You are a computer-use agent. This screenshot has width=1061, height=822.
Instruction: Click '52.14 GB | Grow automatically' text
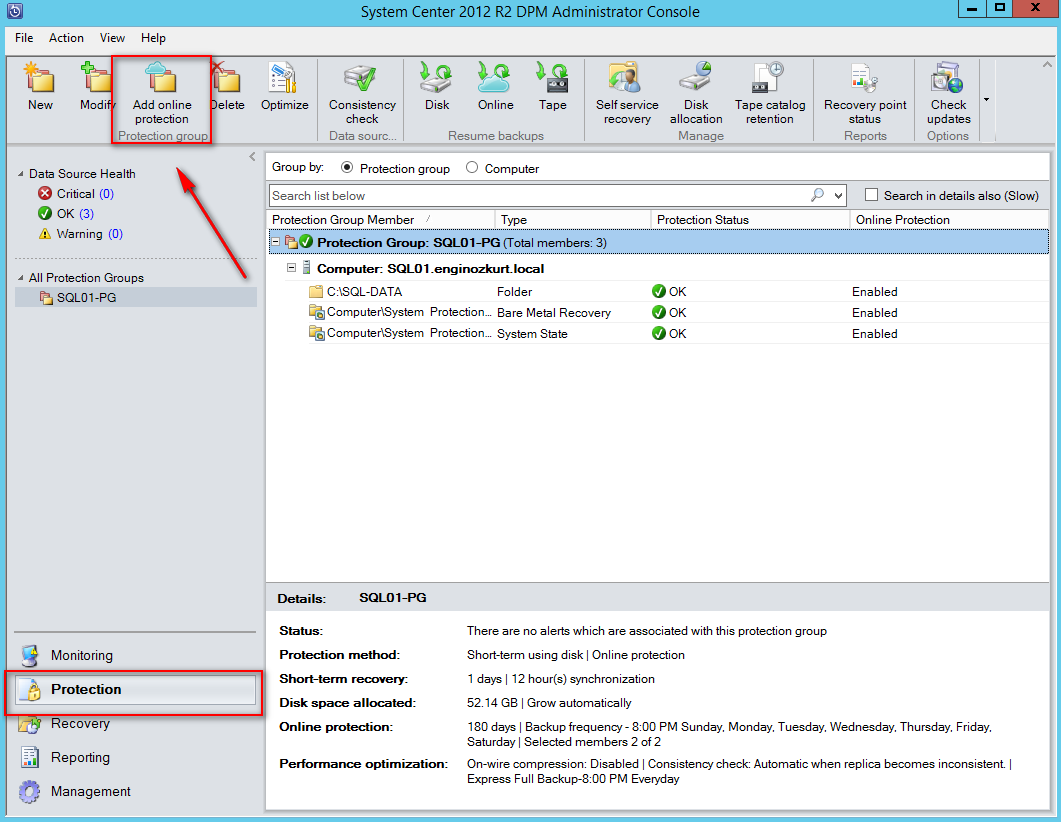click(x=549, y=703)
